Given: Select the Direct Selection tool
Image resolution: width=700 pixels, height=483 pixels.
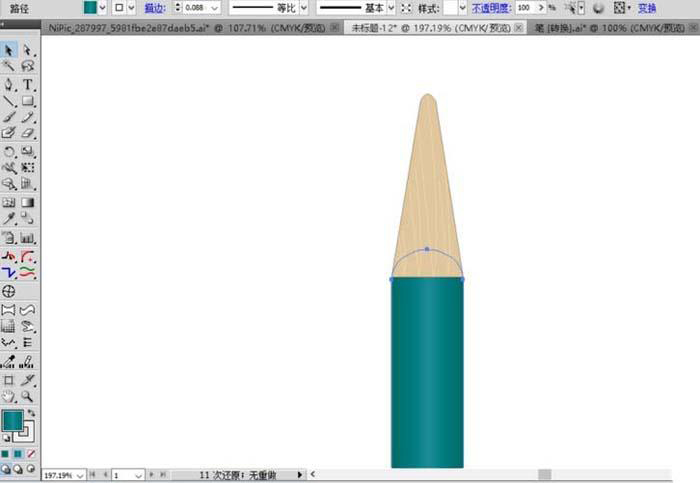Looking at the screenshot, I should click(x=28, y=50).
